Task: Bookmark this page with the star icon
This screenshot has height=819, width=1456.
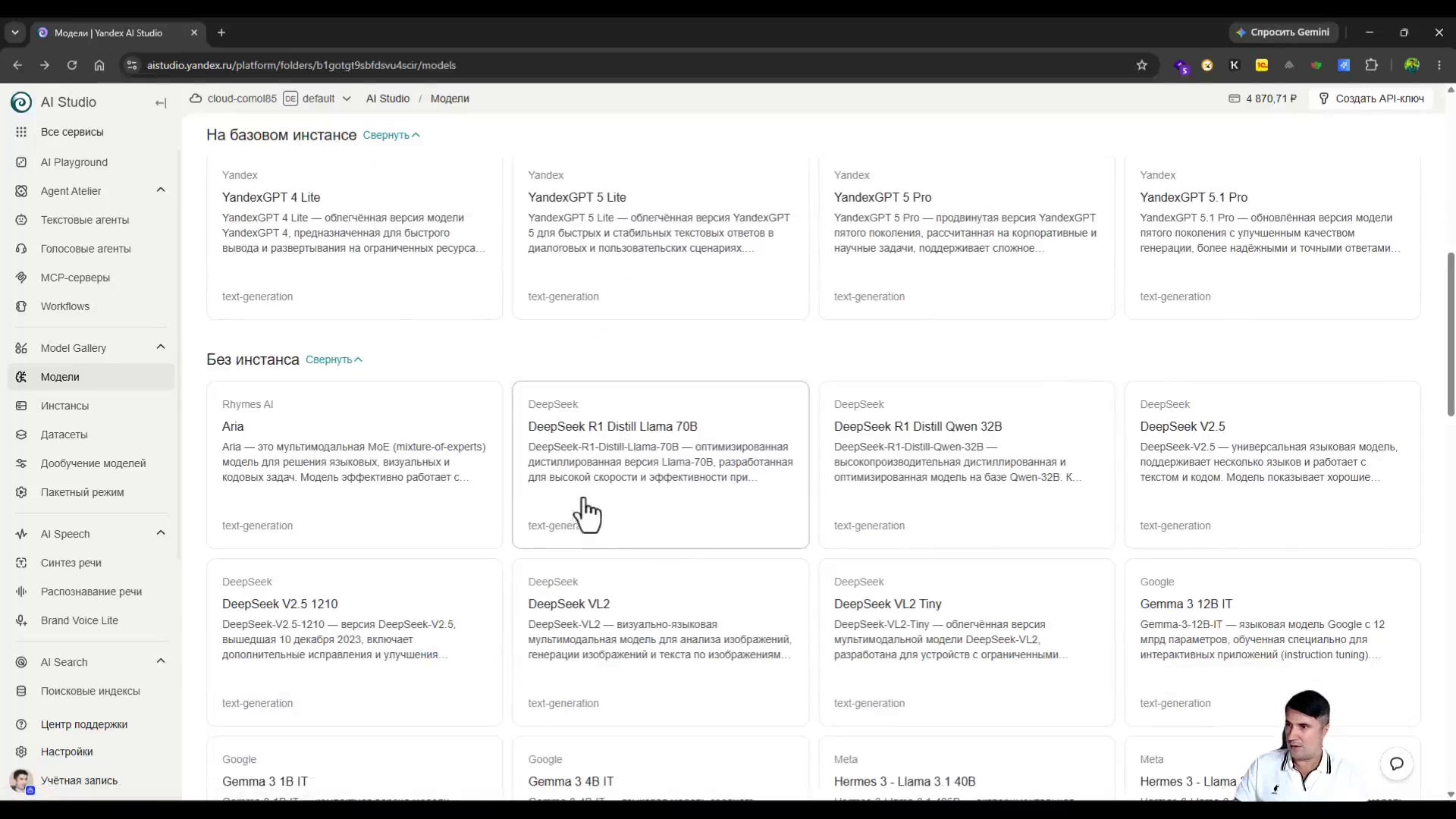Action: tap(1142, 65)
